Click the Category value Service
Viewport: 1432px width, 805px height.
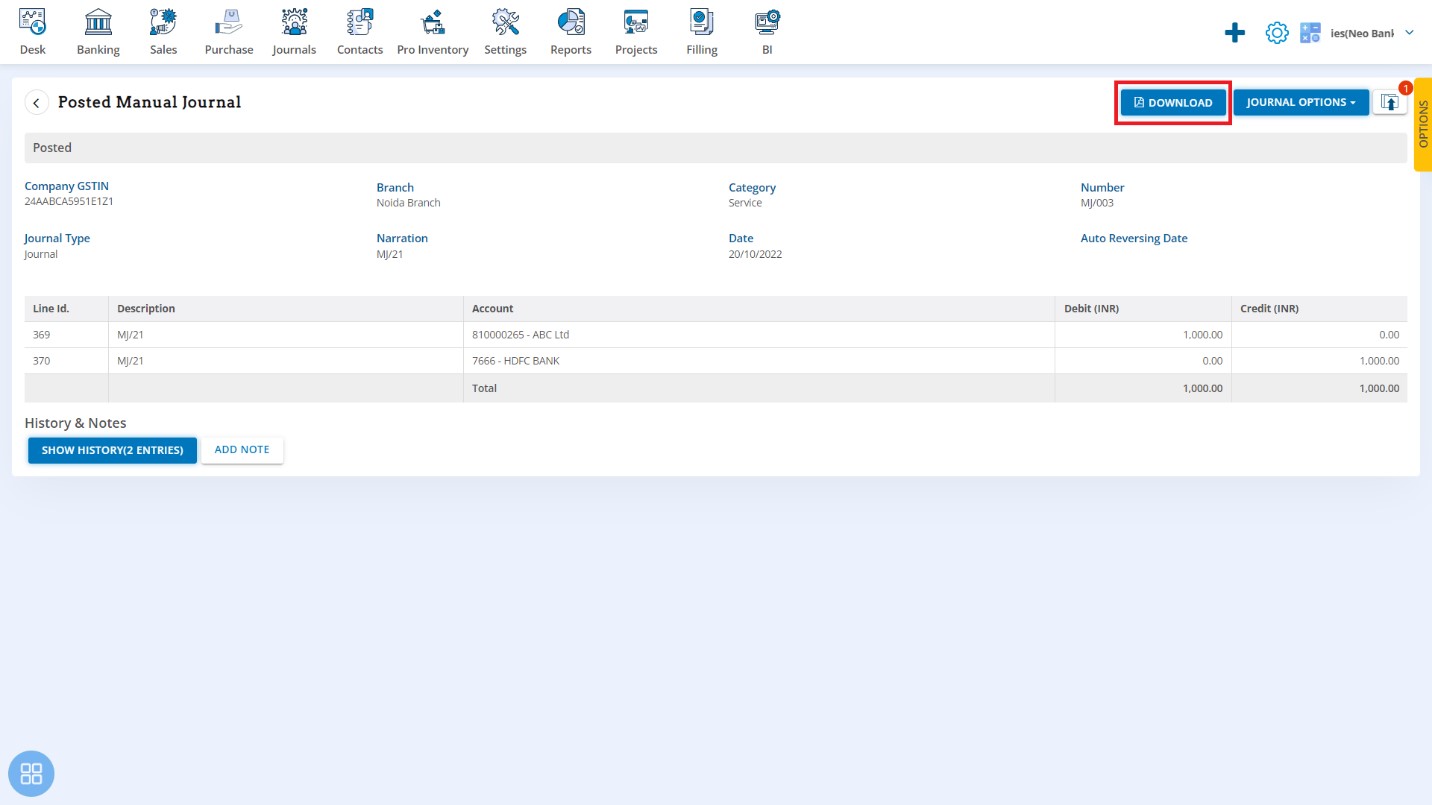745,203
